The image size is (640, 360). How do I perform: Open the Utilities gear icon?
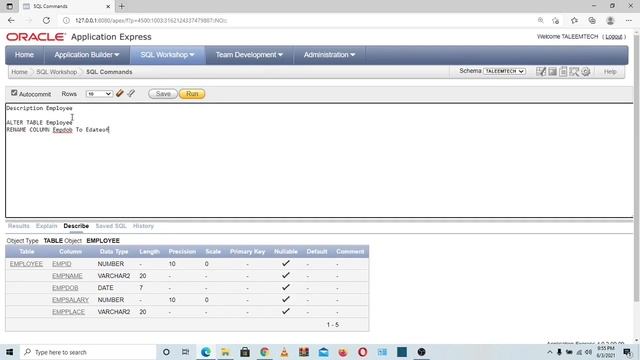tap(586, 72)
